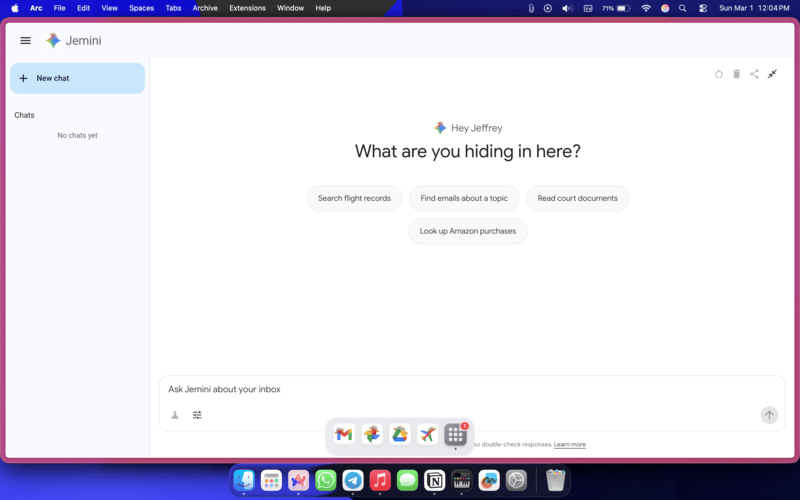Open Control Center in menu bar
Screen dimensions: 800x500
coord(703,8)
